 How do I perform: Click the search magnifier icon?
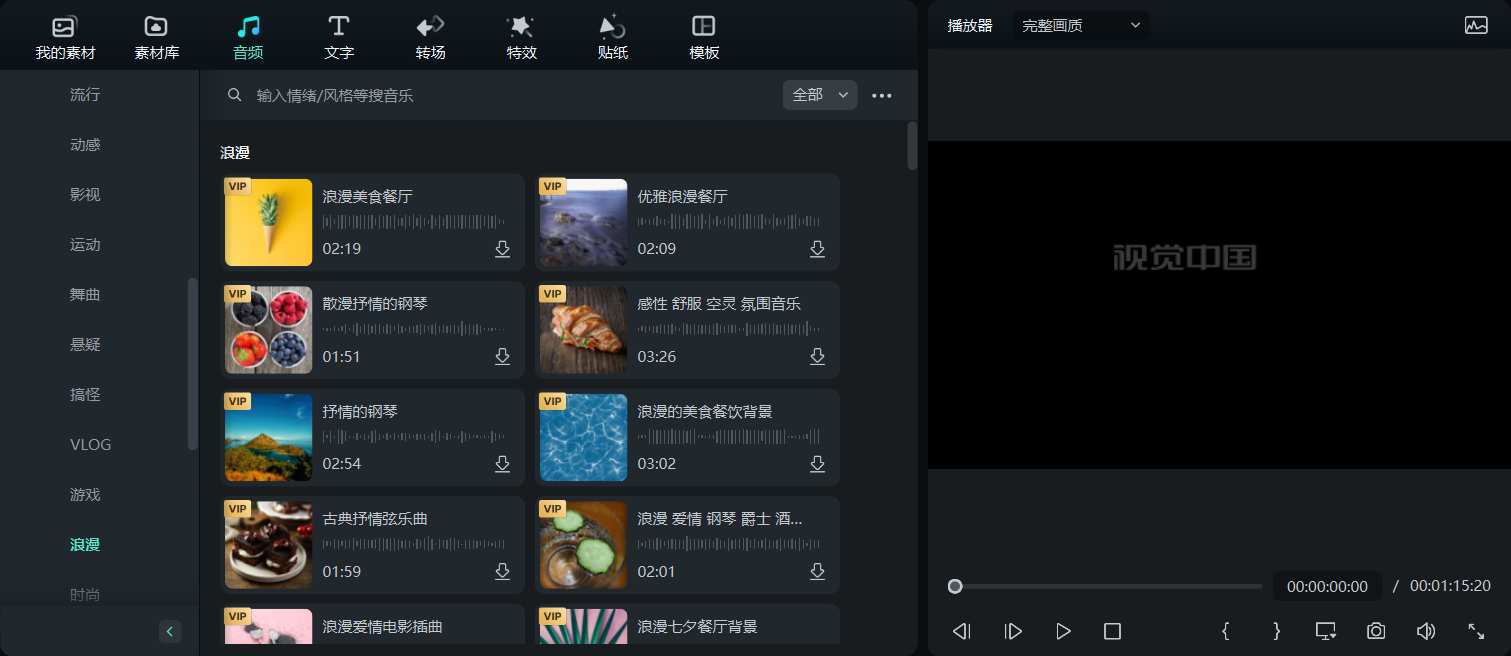pyautogui.click(x=234, y=95)
